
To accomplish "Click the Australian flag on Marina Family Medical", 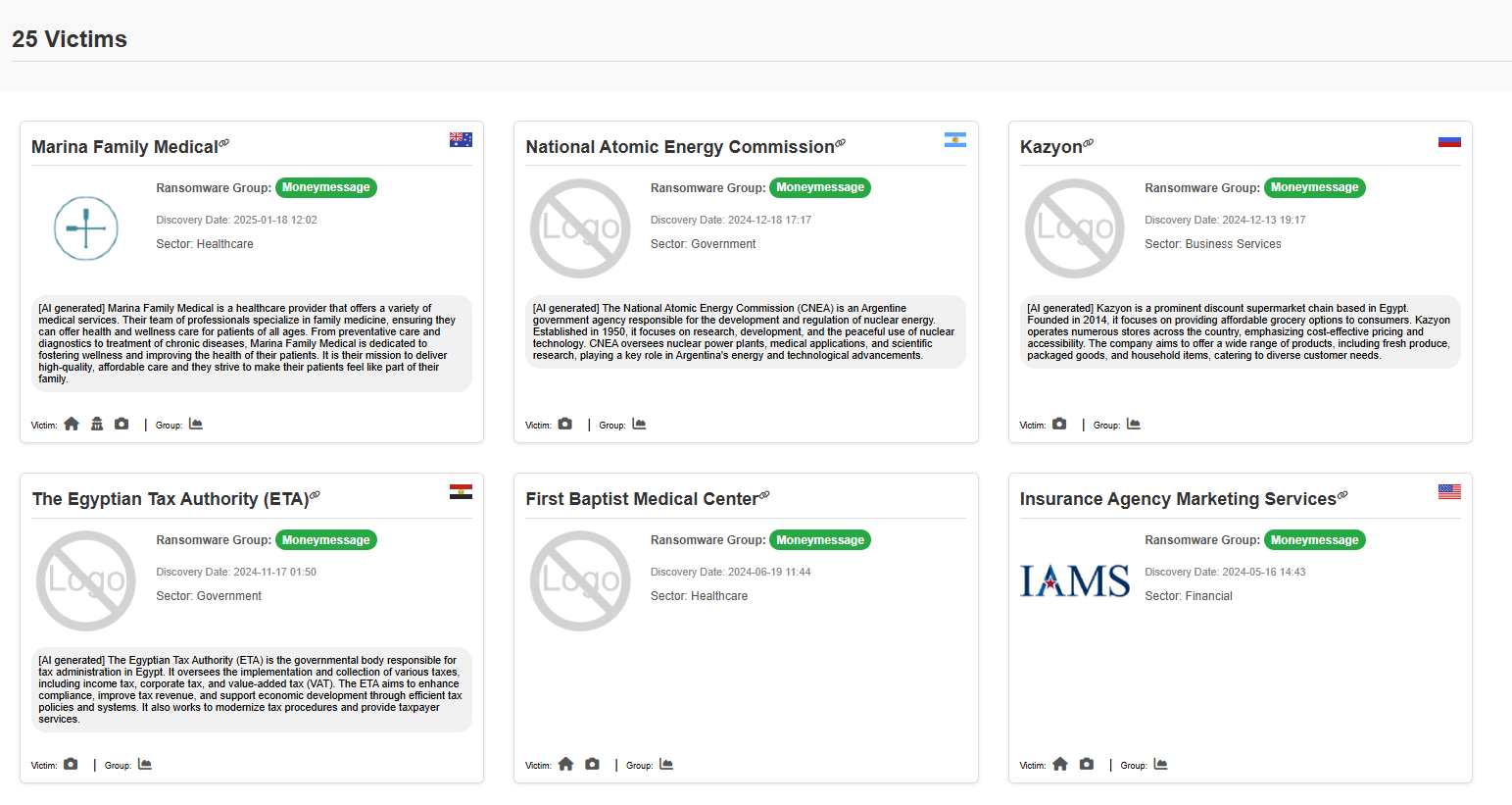I will point(461,139).
